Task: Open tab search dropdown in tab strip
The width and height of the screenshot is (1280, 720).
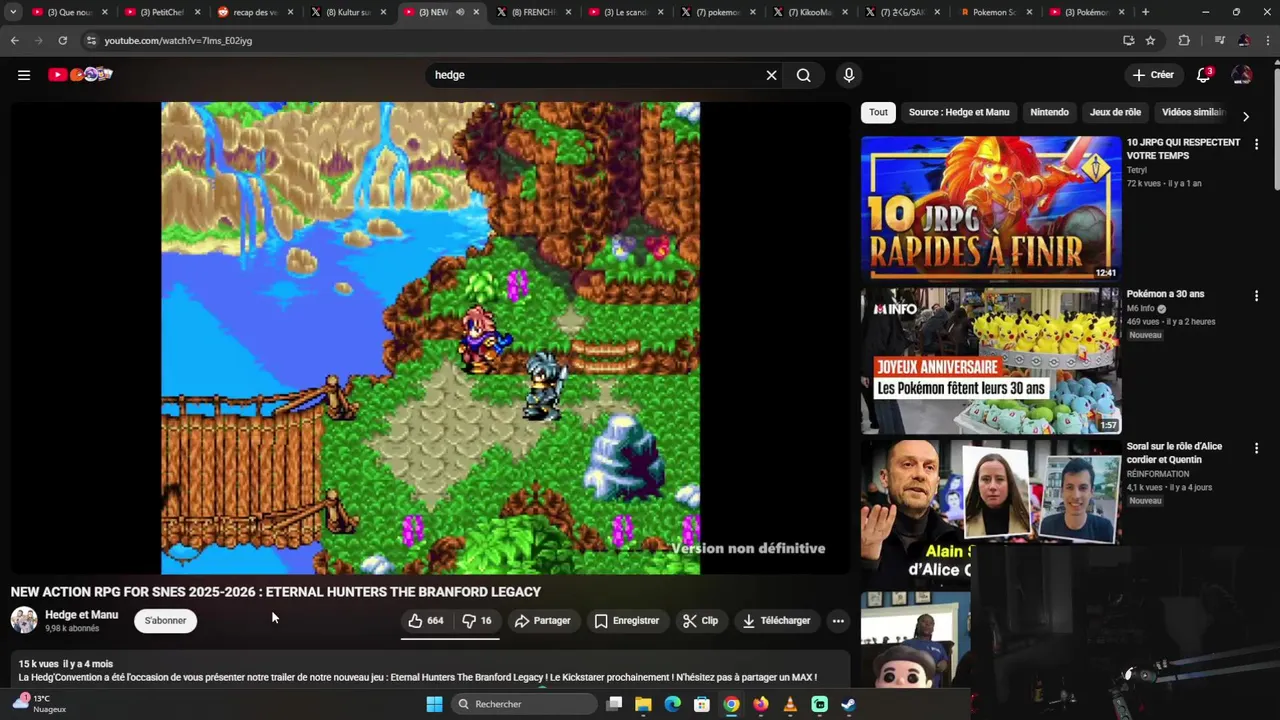Action: (x=13, y=12)
